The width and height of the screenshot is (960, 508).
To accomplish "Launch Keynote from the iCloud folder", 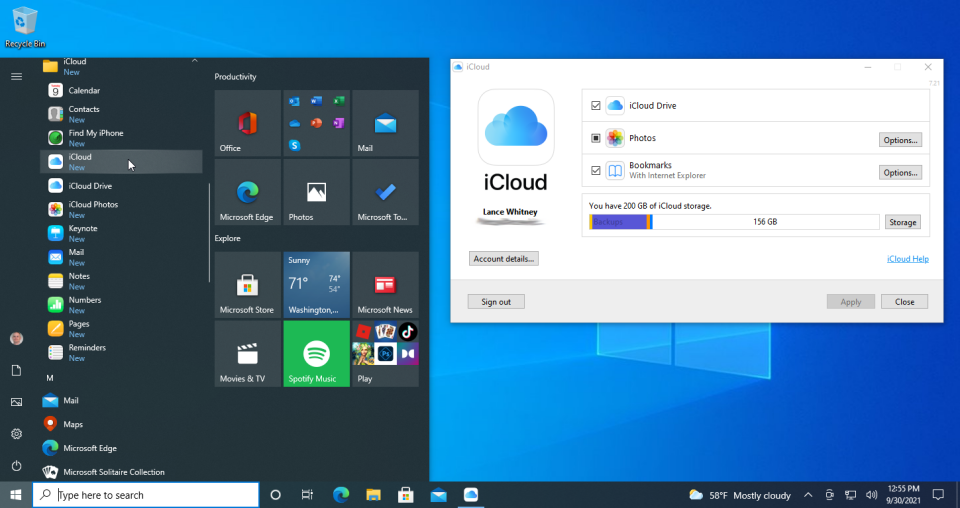I will pyautogui.click(x=121, y=233).
